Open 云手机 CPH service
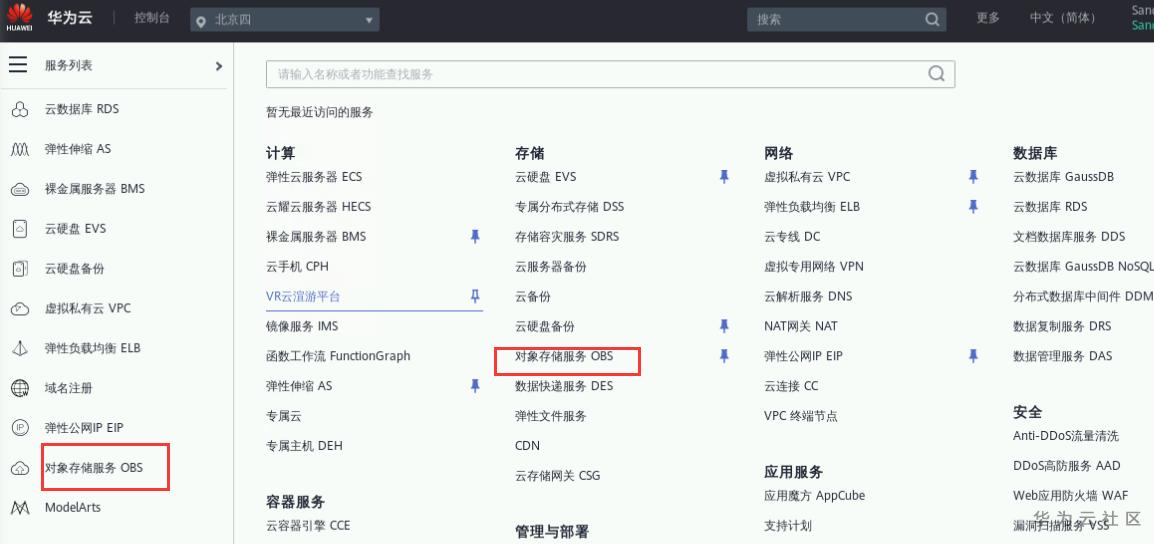 pyautogui.click(x=297, y=266)
